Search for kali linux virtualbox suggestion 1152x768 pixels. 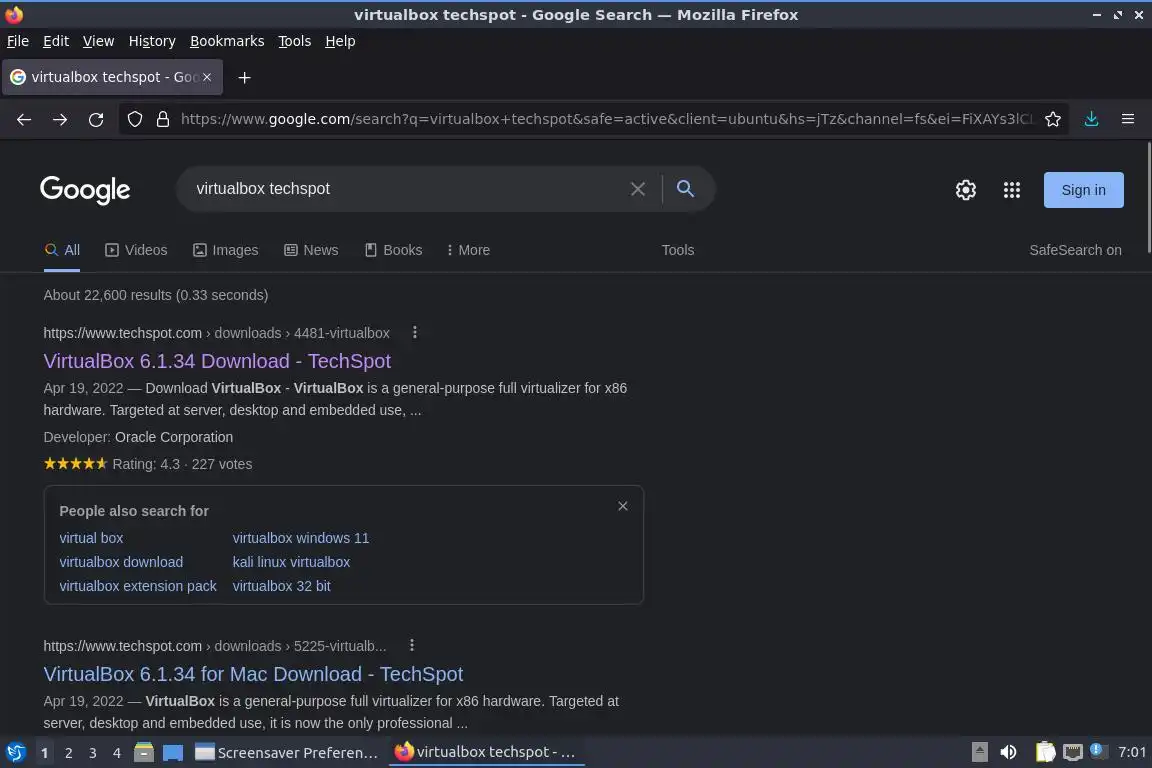(x=291, y=562)
